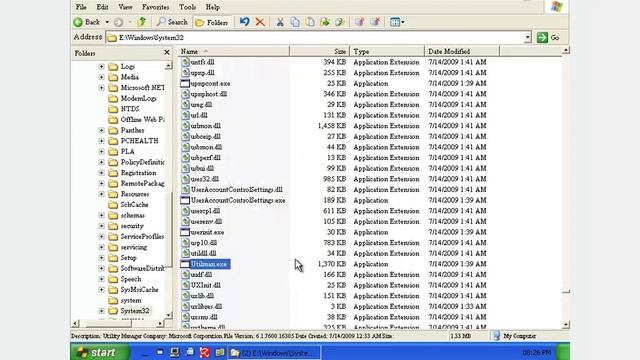Screen dimensions: 640x360
Task: Click the file list scroll-down arrow
Action: click(566, 325)
